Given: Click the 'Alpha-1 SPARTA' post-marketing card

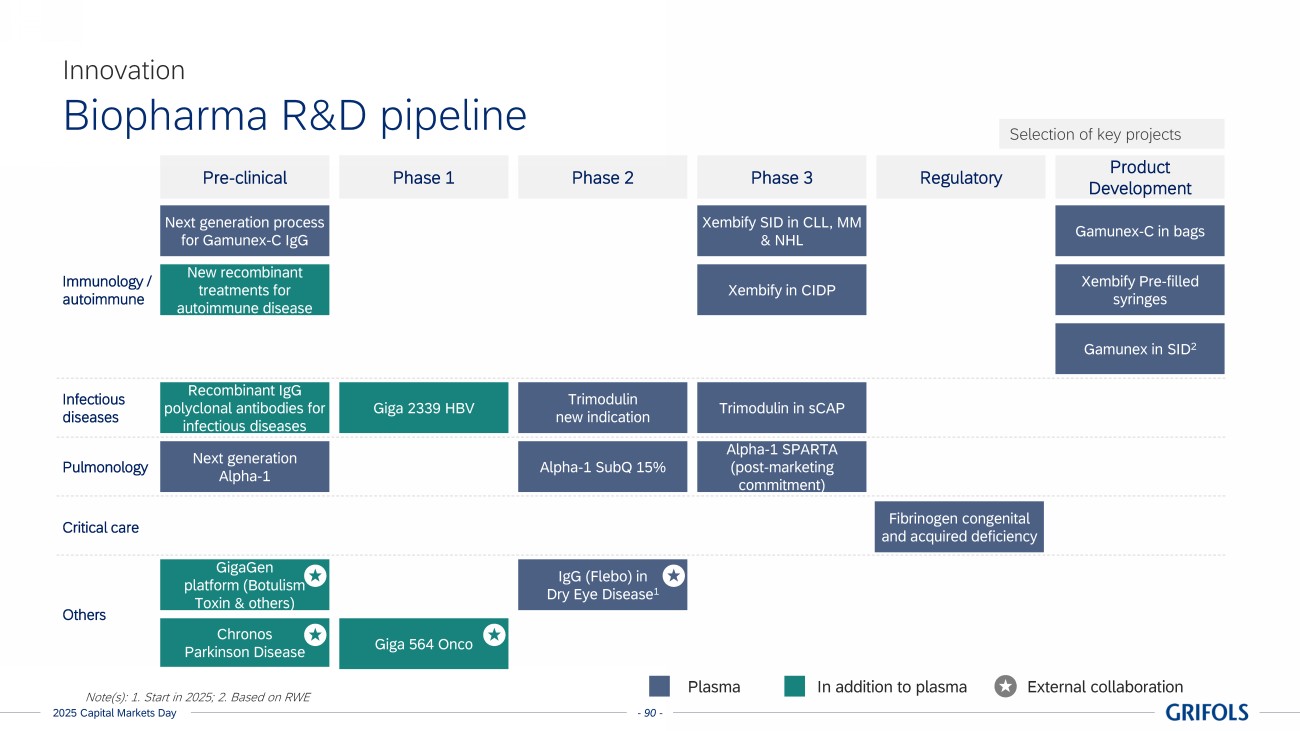Looking at the screenshot, I should click(782, 467).
